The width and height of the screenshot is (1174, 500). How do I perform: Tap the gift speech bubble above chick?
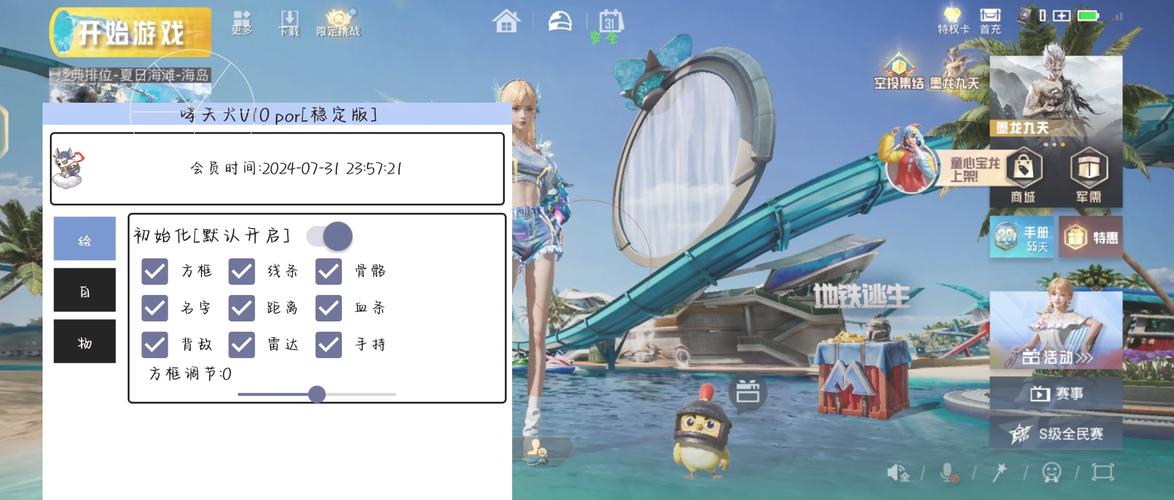(x=746, y=392)
